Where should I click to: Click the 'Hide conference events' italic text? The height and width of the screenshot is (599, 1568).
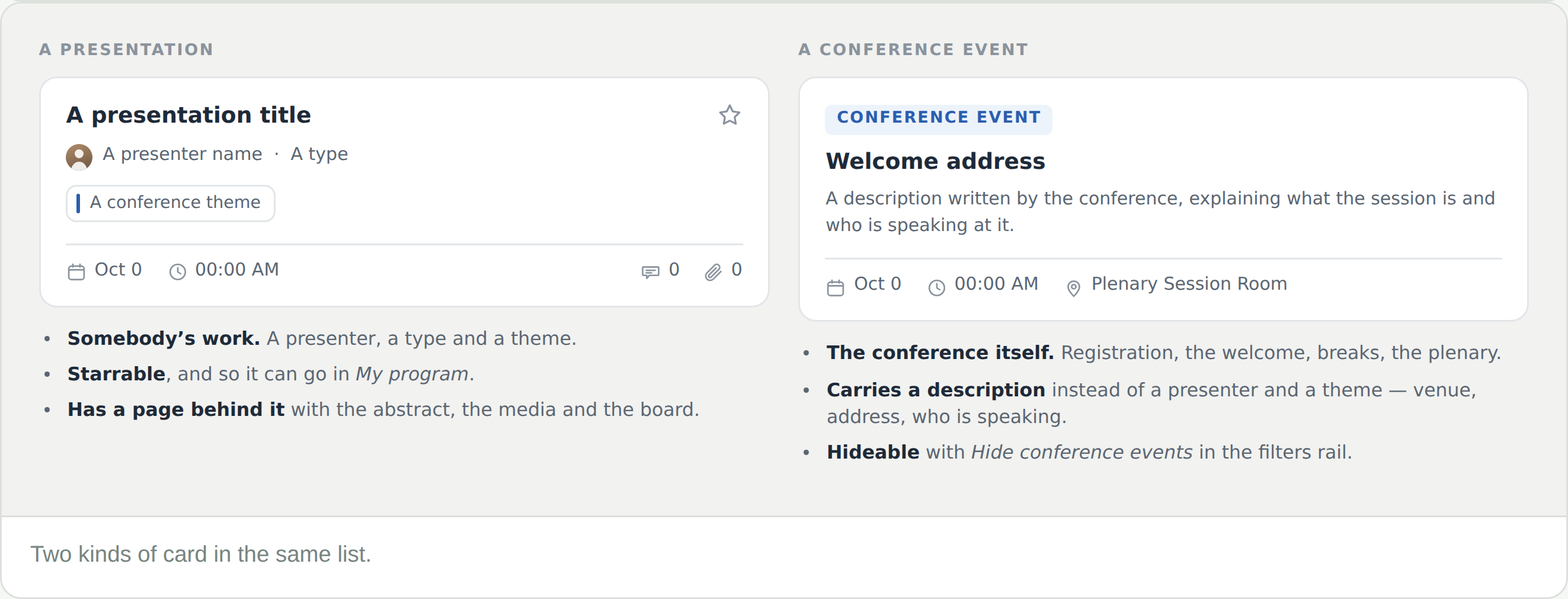coord(1081,452)
